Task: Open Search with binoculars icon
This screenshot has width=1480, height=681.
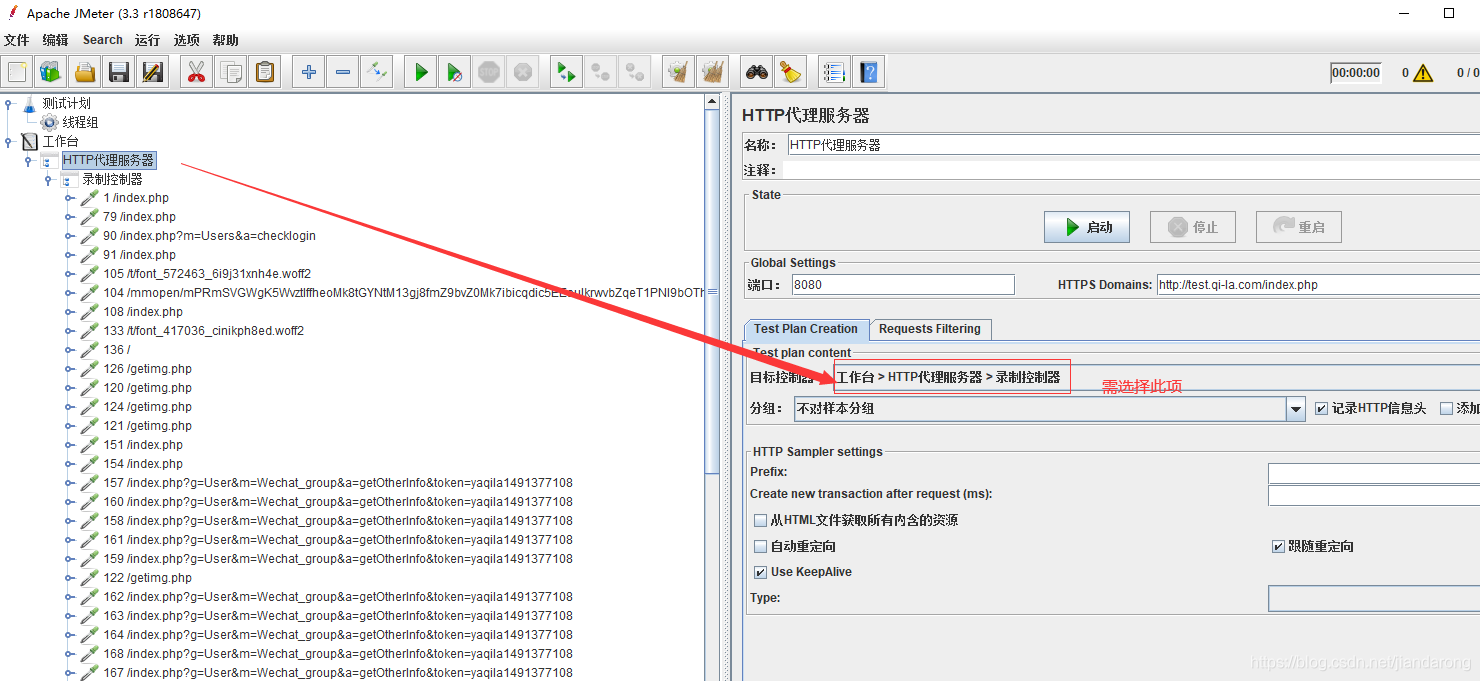Action: [757, 72]
